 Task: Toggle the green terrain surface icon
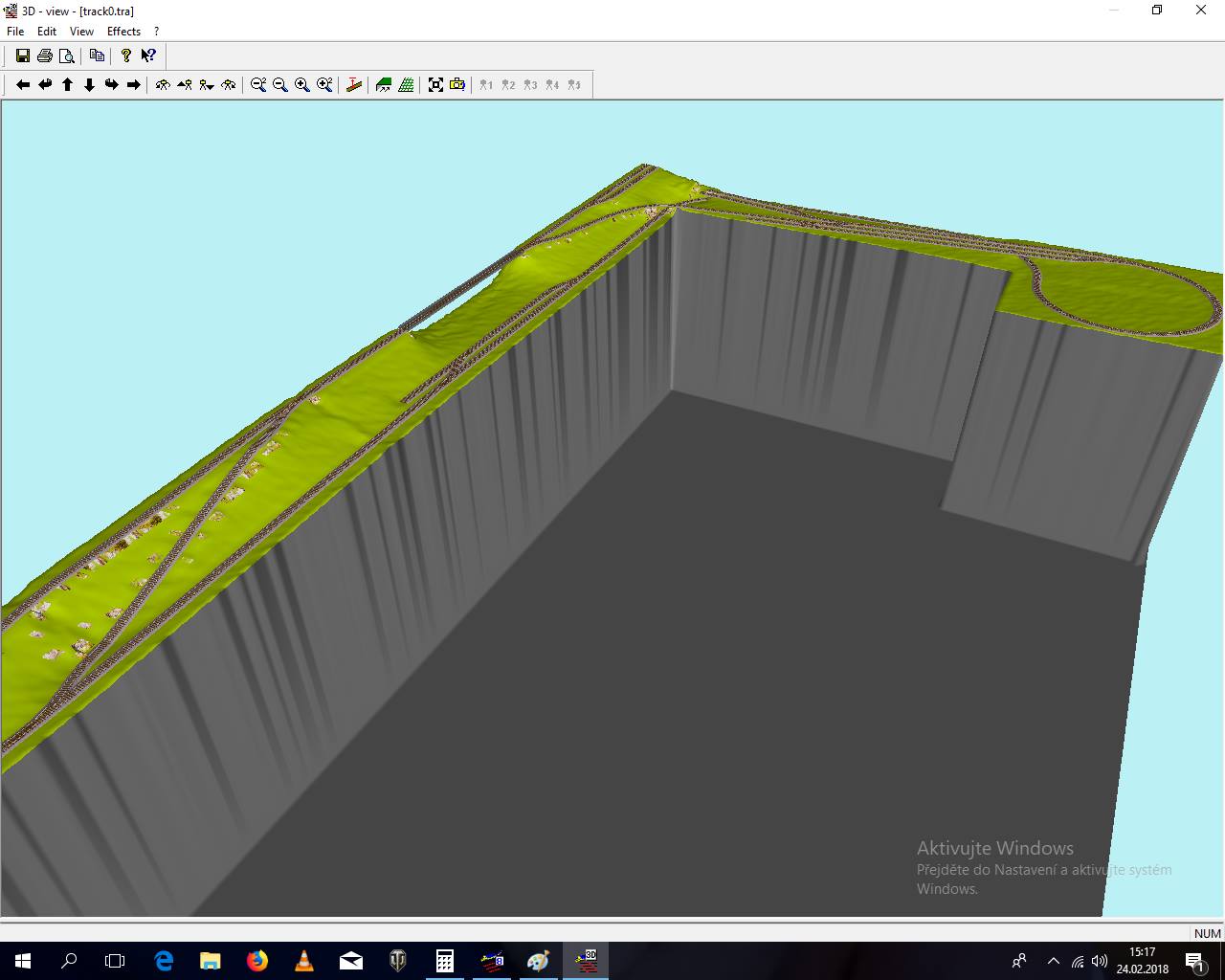click(384, 85)
